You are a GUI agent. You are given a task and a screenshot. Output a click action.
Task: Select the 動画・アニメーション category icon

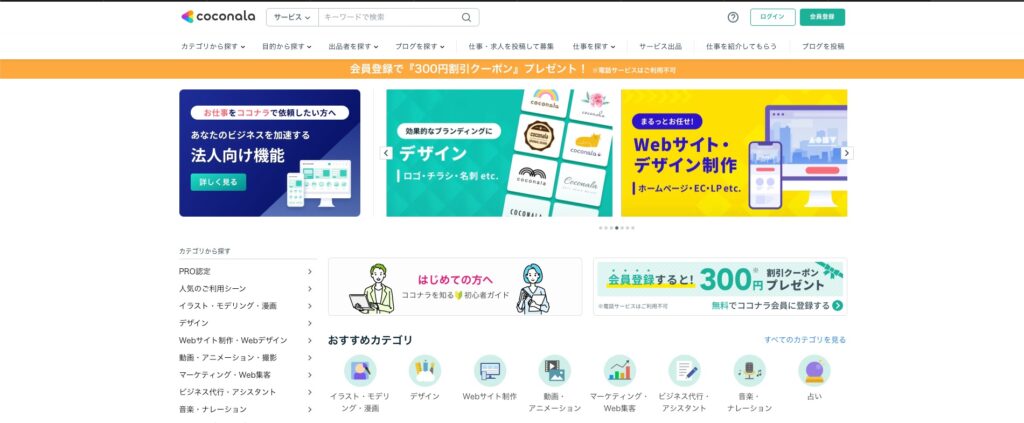[554, 371]
